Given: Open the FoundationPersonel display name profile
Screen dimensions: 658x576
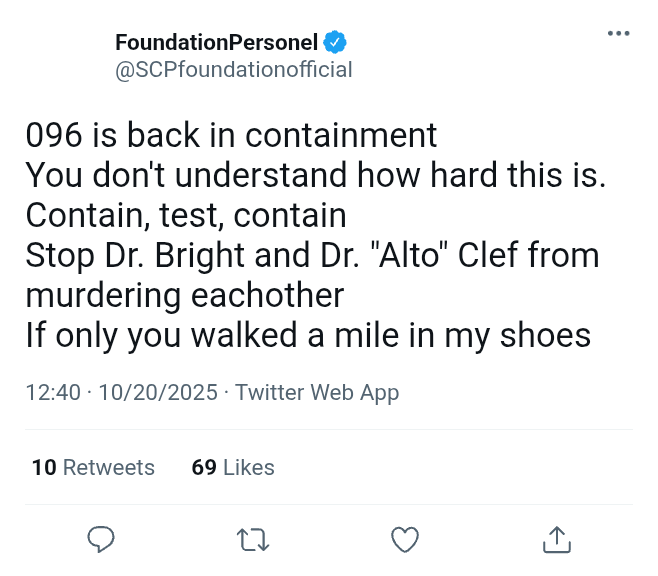Looking at the screenshot, I should point(216,42).
